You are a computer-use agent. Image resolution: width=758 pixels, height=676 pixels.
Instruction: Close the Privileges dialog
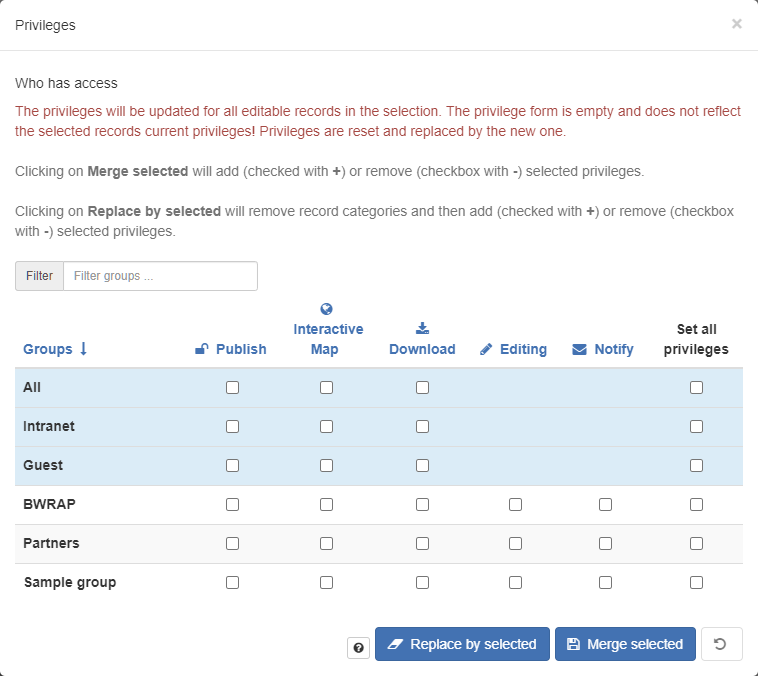point(736,24)
